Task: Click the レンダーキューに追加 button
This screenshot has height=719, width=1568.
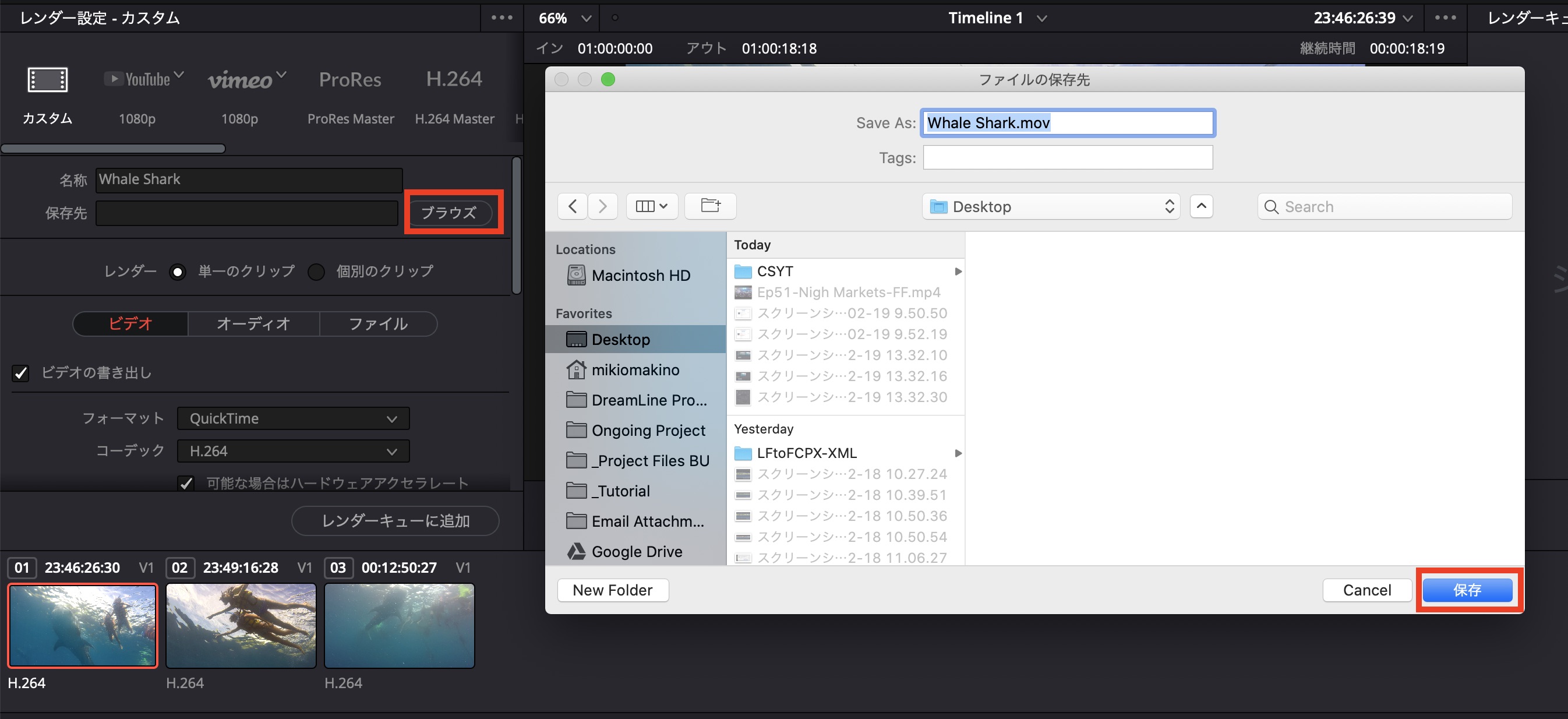Action: pyautogui.click(x=395, y=520)
